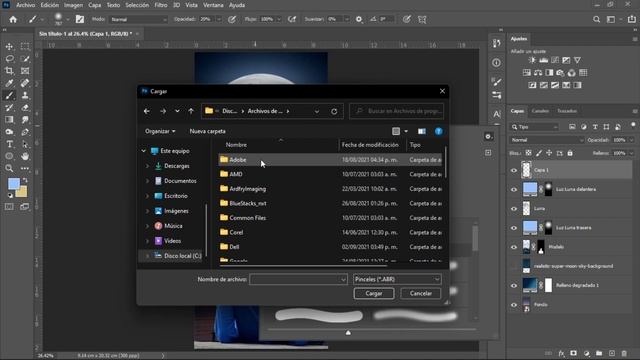
Task: Hide the Luna layer
Action: pos(514,209)
